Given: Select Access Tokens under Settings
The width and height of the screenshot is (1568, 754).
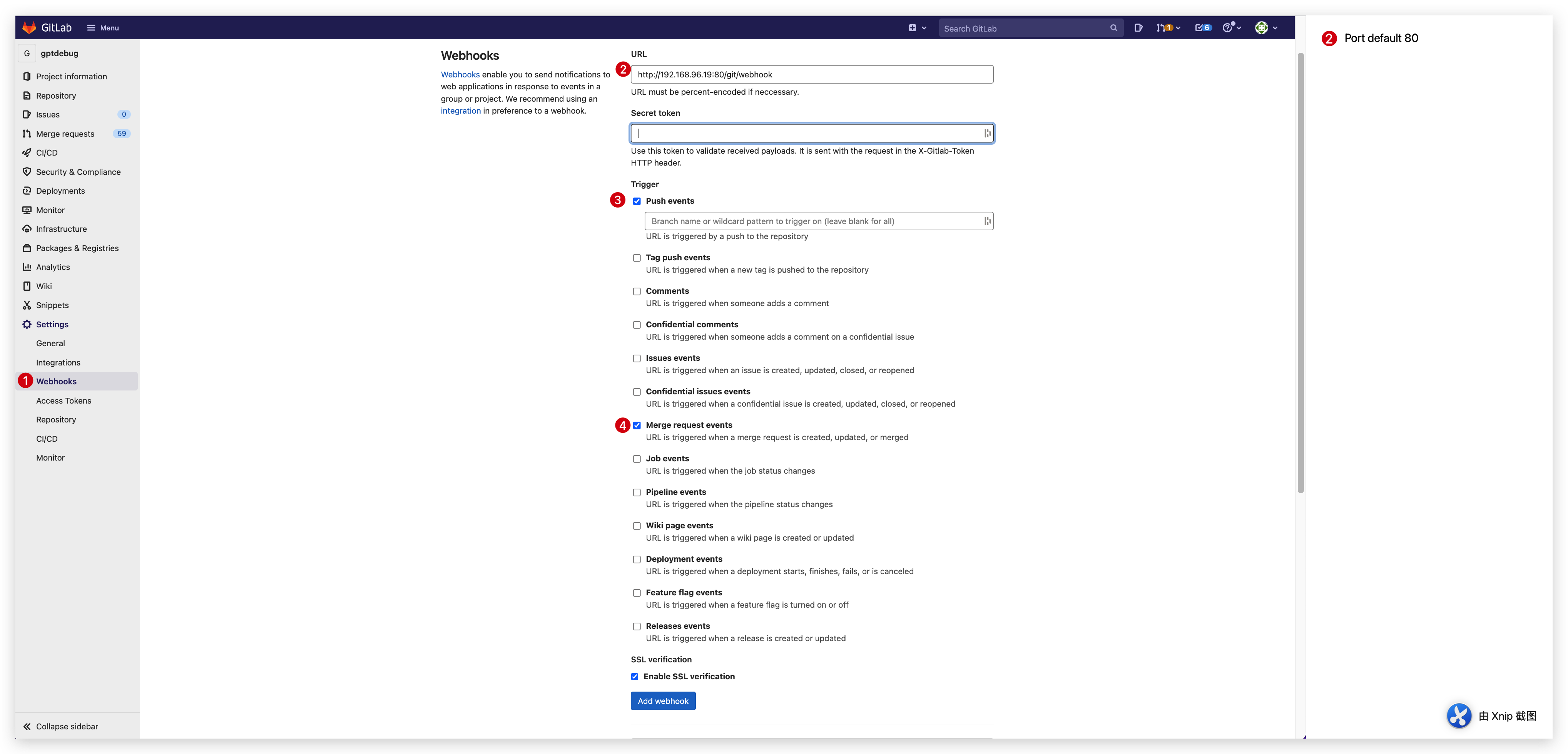Looking at the screenshot, I should (63, 401).
